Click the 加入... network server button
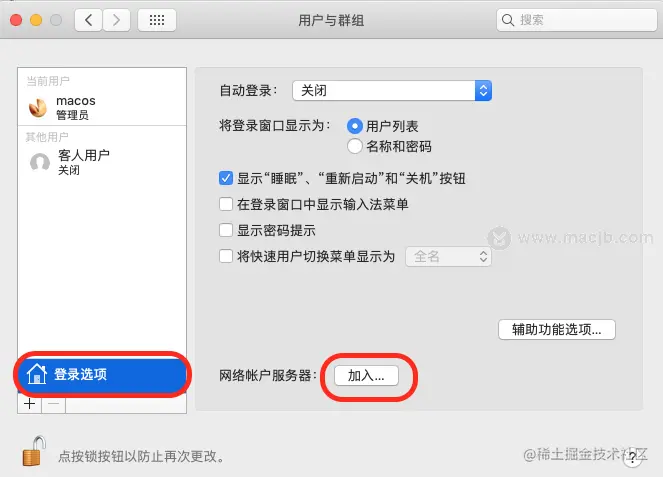This screenshot has width=663, height=477. (366, 376)
